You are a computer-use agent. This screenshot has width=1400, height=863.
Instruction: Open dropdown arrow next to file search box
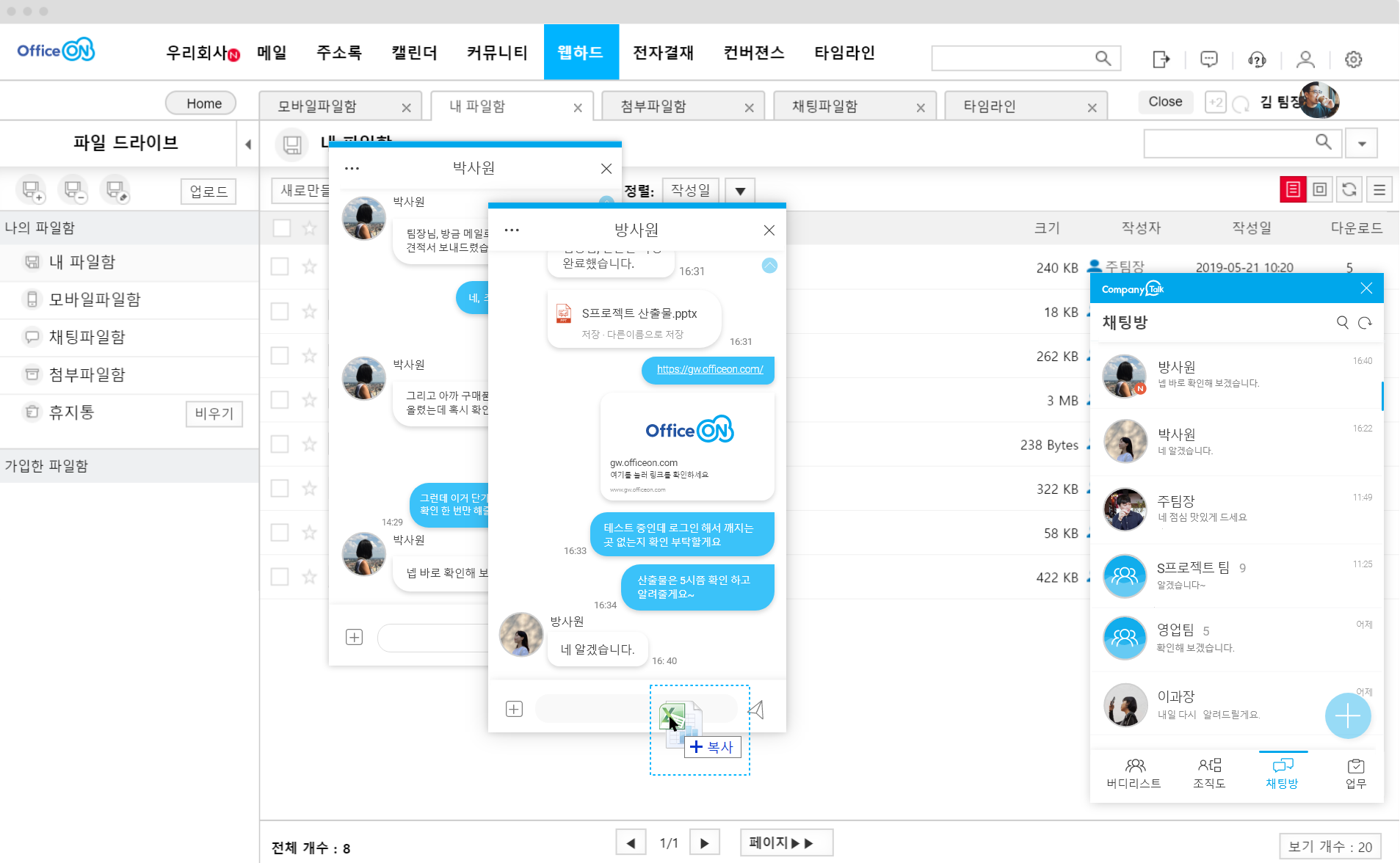coord(1362,143)
